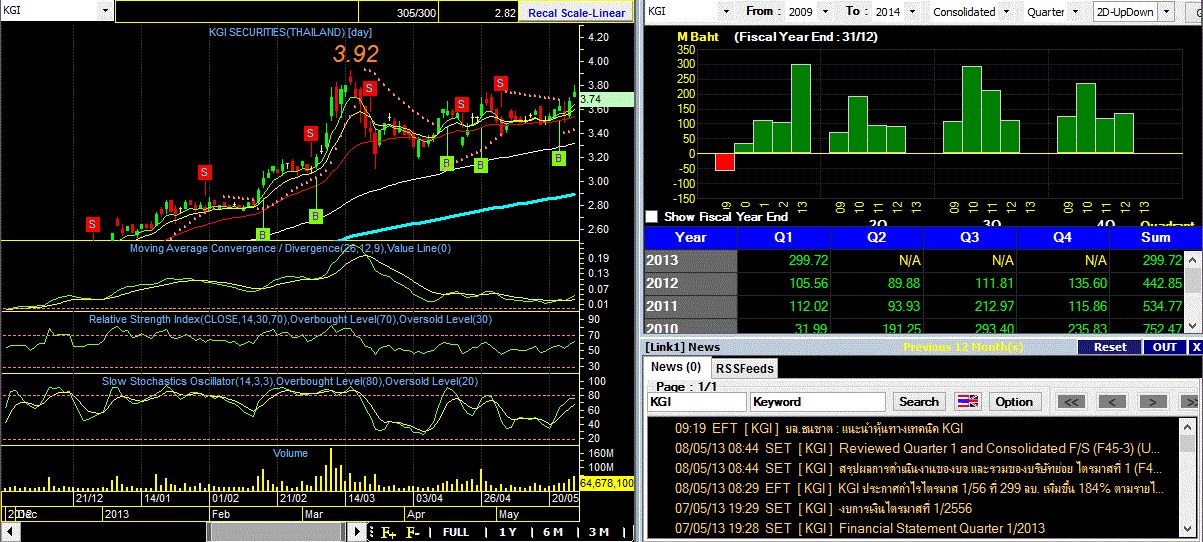The image size is (1203, 542).
Task: Open the Consolidated statement type dropdown
Action: (x=1007, y=12)
